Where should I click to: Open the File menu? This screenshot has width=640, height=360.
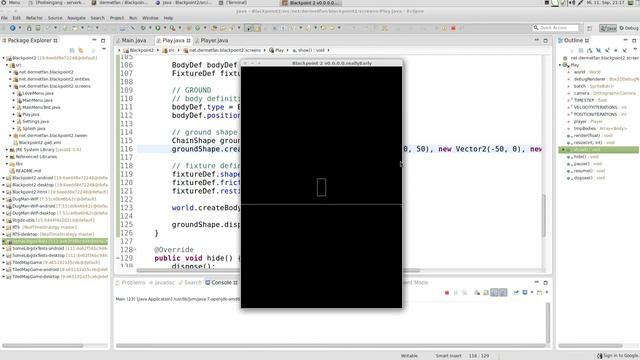4,18
